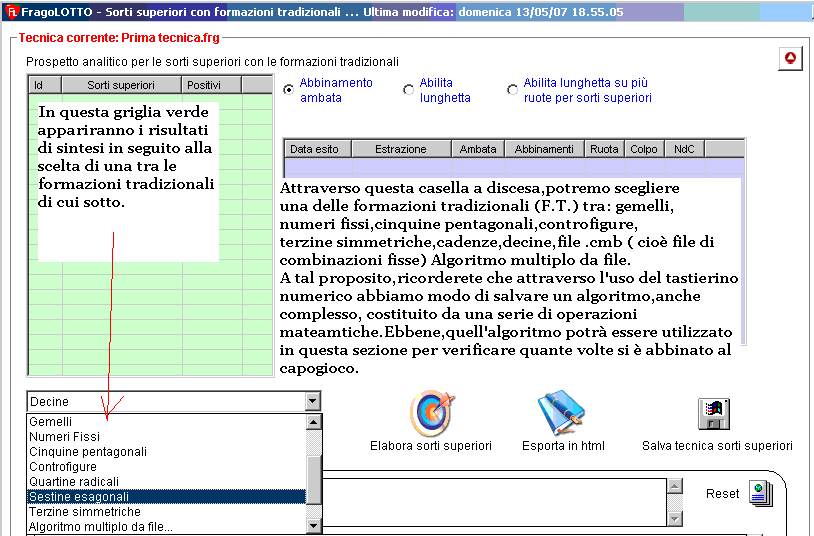Choose Sestine esagonali from the list
The height and width of the screenshot is (536, 814).
tap(79, 497)
